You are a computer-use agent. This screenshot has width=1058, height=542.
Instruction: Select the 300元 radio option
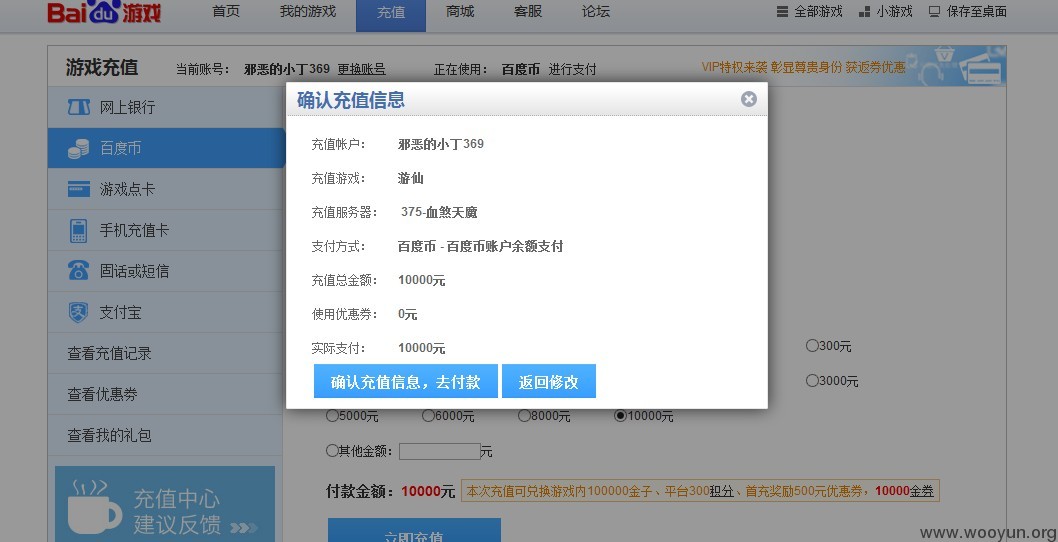(812, 346)
